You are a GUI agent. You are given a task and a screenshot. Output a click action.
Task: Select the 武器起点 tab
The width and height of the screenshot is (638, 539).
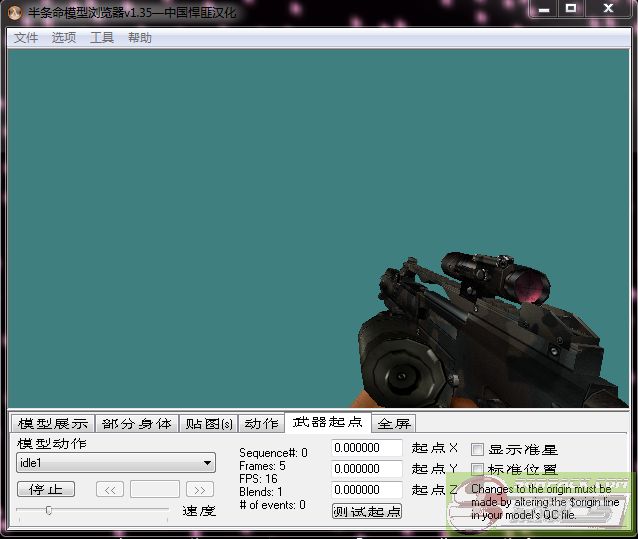pyautogui.click(x=328, y=422)
